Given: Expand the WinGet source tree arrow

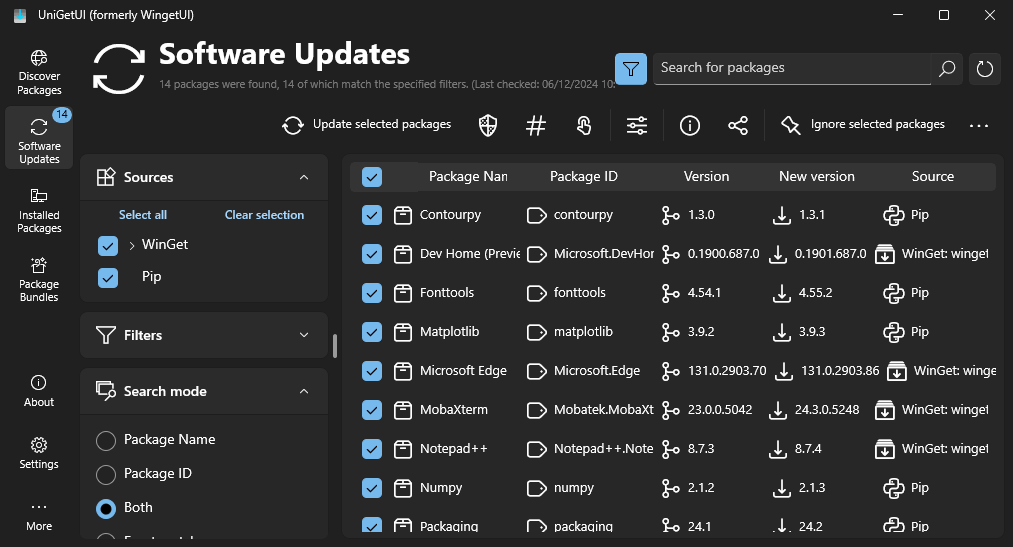Looking at the screenshot, I should (x=132, y=245).
